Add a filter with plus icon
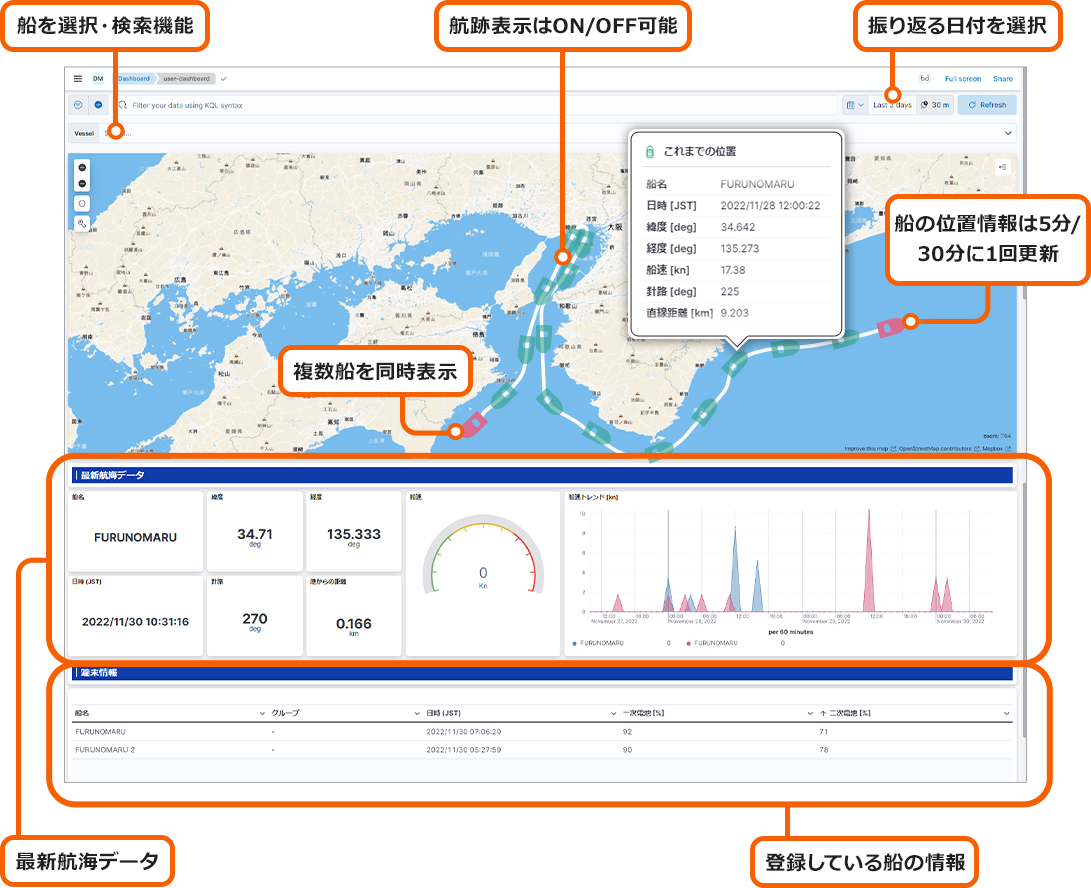 coord(98,104)
